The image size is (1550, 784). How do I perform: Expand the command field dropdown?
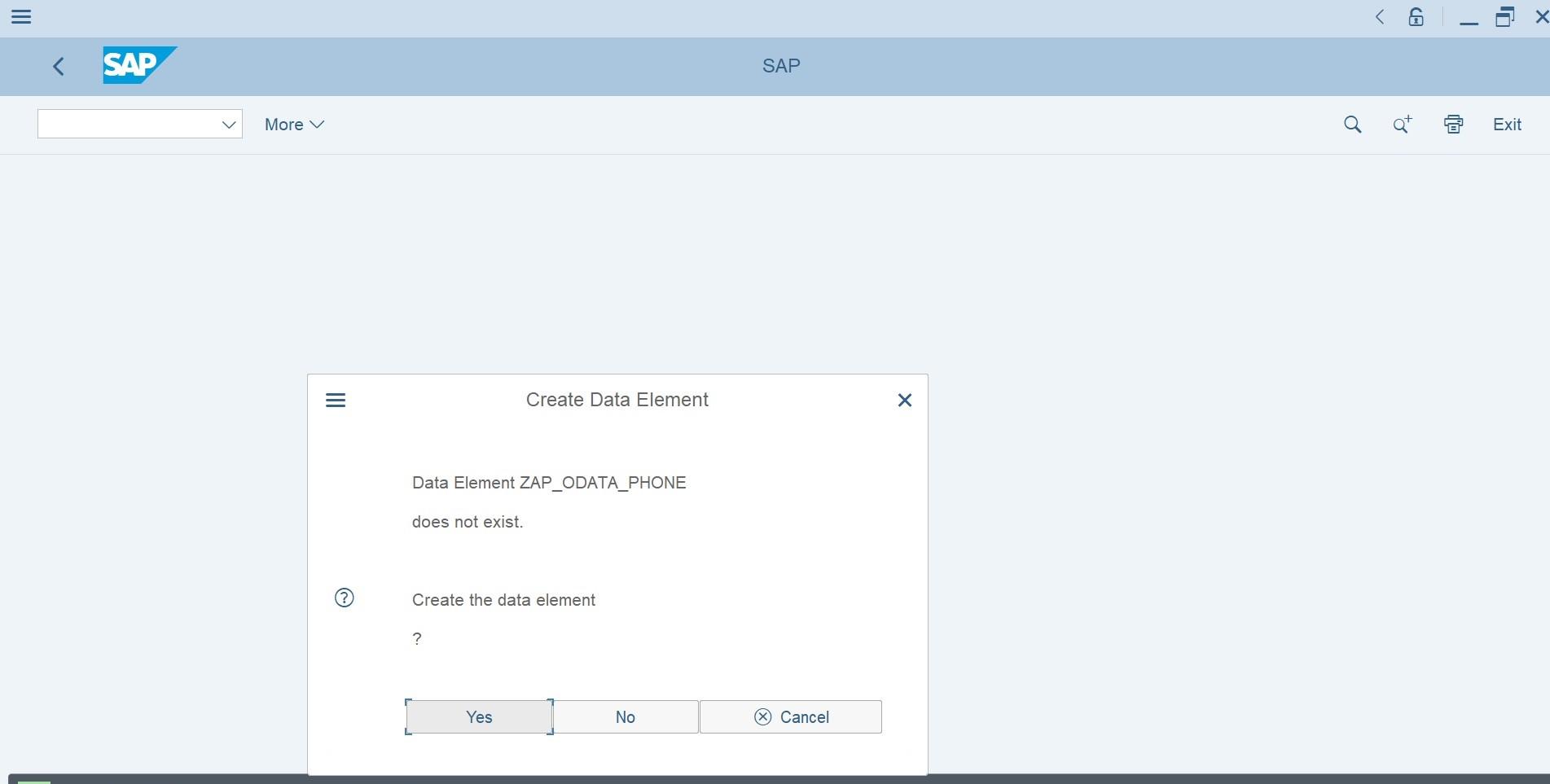coord(228,124)
